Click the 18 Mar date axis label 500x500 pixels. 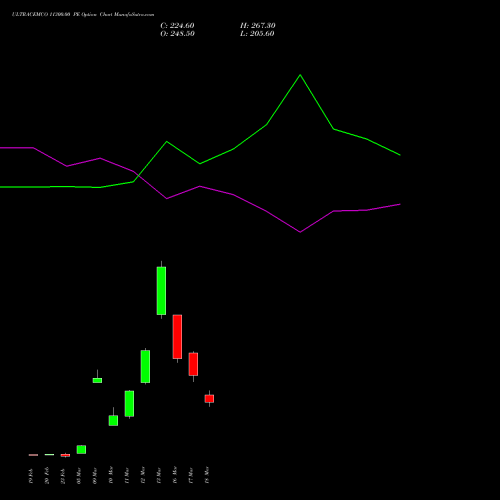click(207, 475)
